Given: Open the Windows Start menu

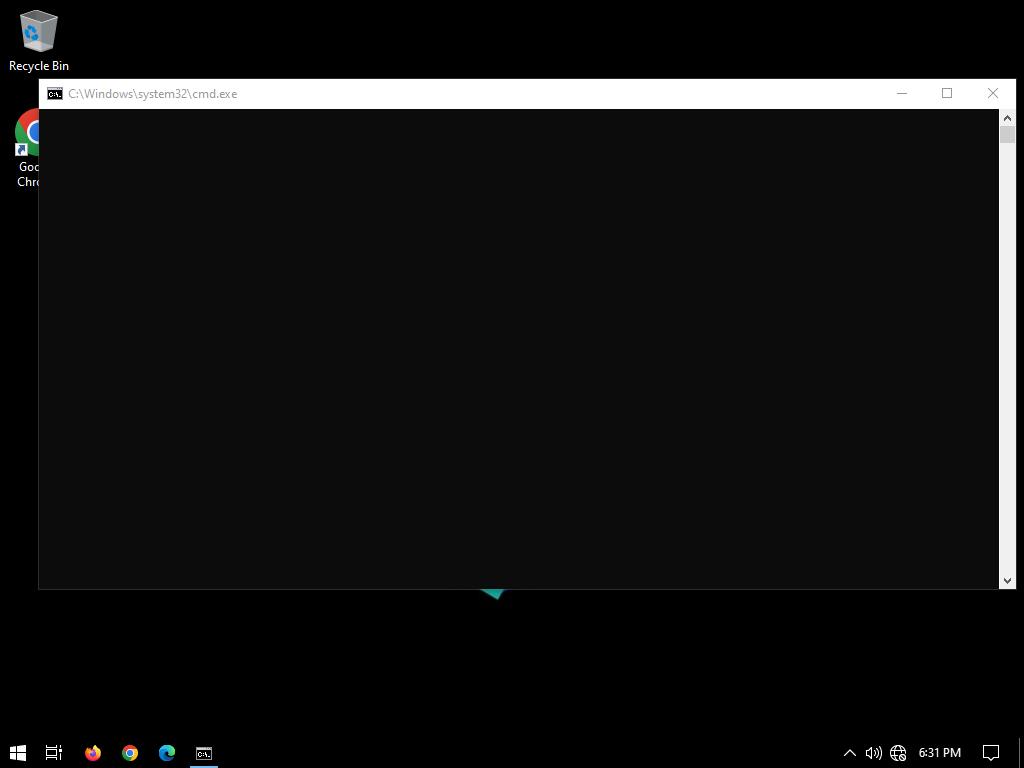Looking at the screenshot, I should pos(17,752).
